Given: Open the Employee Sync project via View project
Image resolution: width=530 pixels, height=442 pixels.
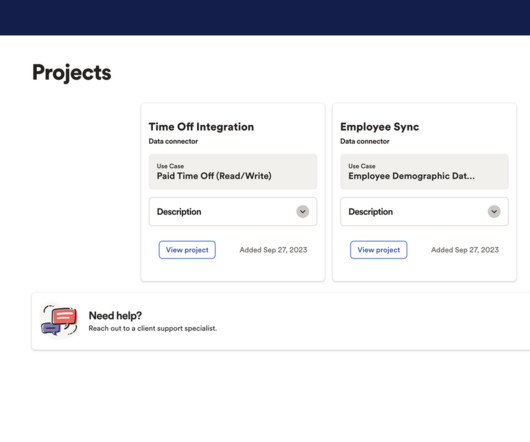Looking at the screenshot, I should click(x=378, y=250).
